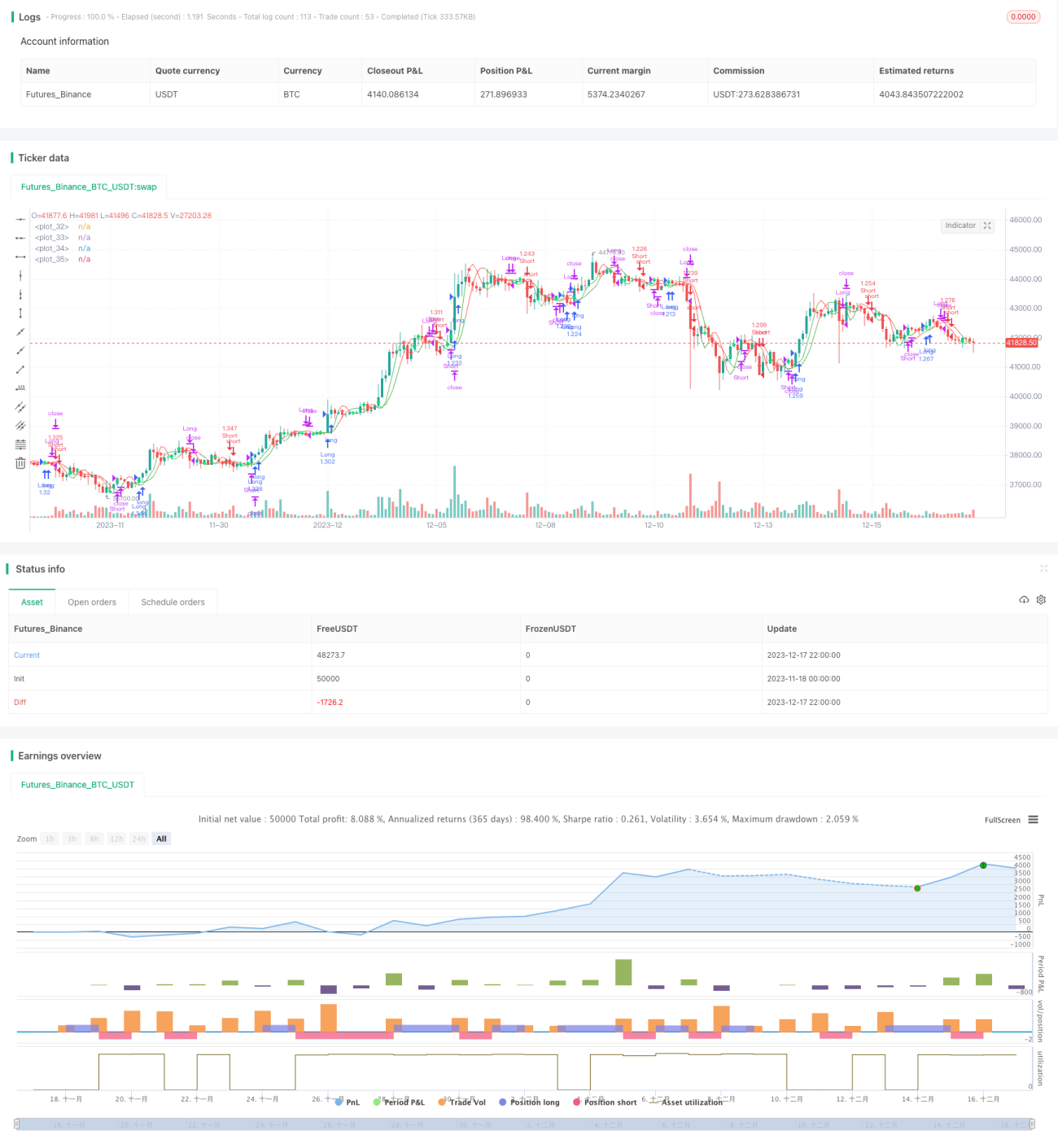The image size is (1058, 1148).
Task: Select the price line tool with 123 label
Action: [20, 388]
